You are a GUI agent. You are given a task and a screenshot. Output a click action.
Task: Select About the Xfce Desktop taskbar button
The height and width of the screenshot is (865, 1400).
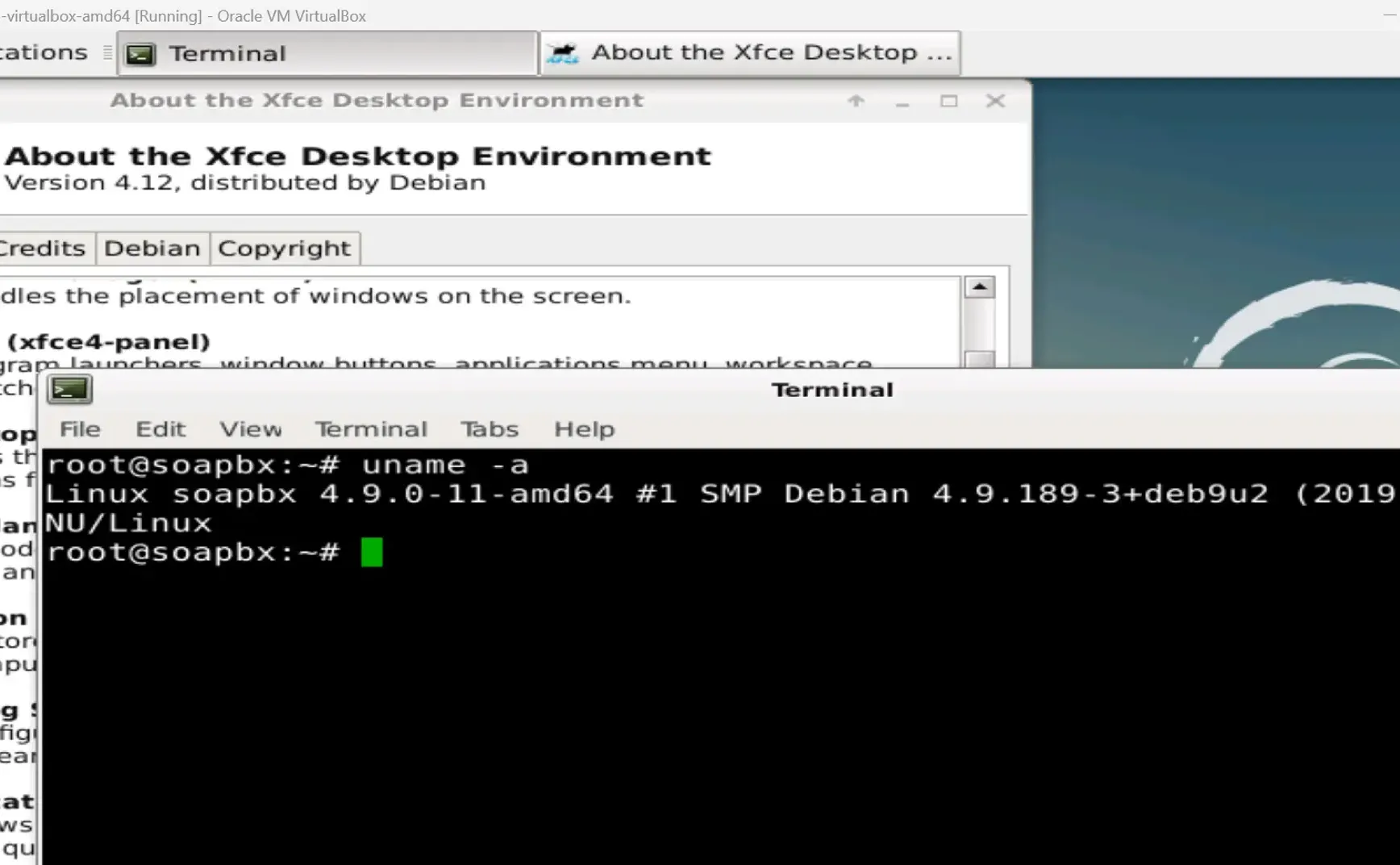point(750,53)
